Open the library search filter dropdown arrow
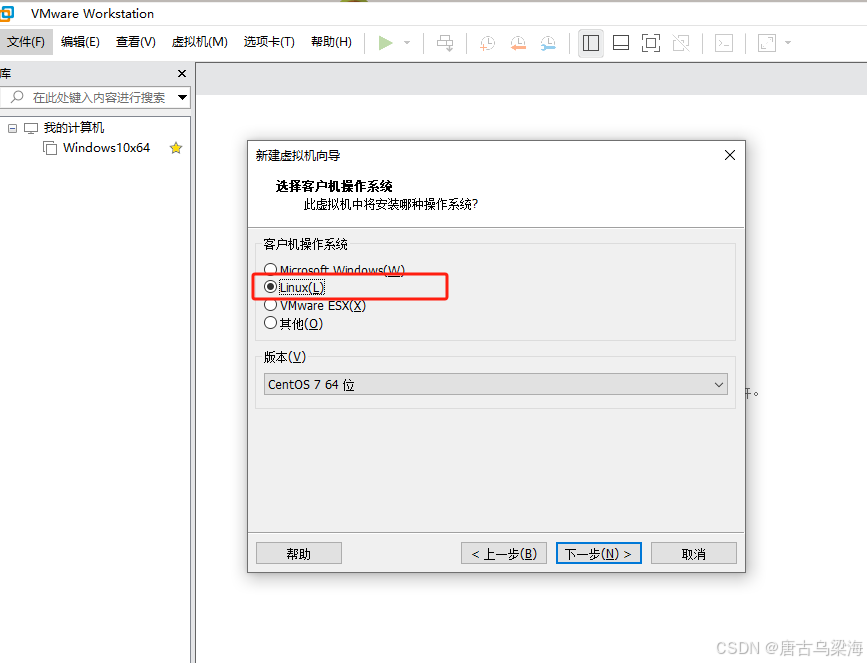 [182, 97]
